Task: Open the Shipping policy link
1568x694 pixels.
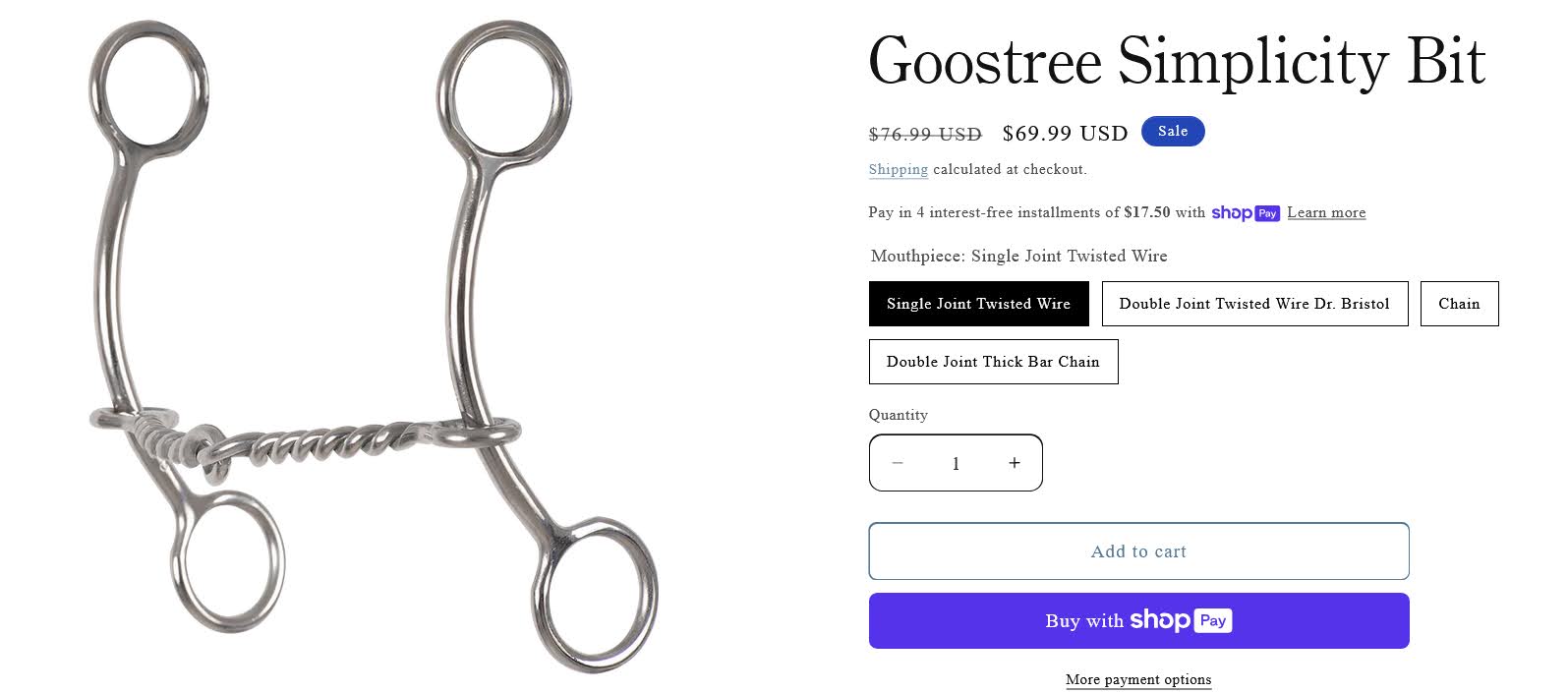Action: click(899, 169)
